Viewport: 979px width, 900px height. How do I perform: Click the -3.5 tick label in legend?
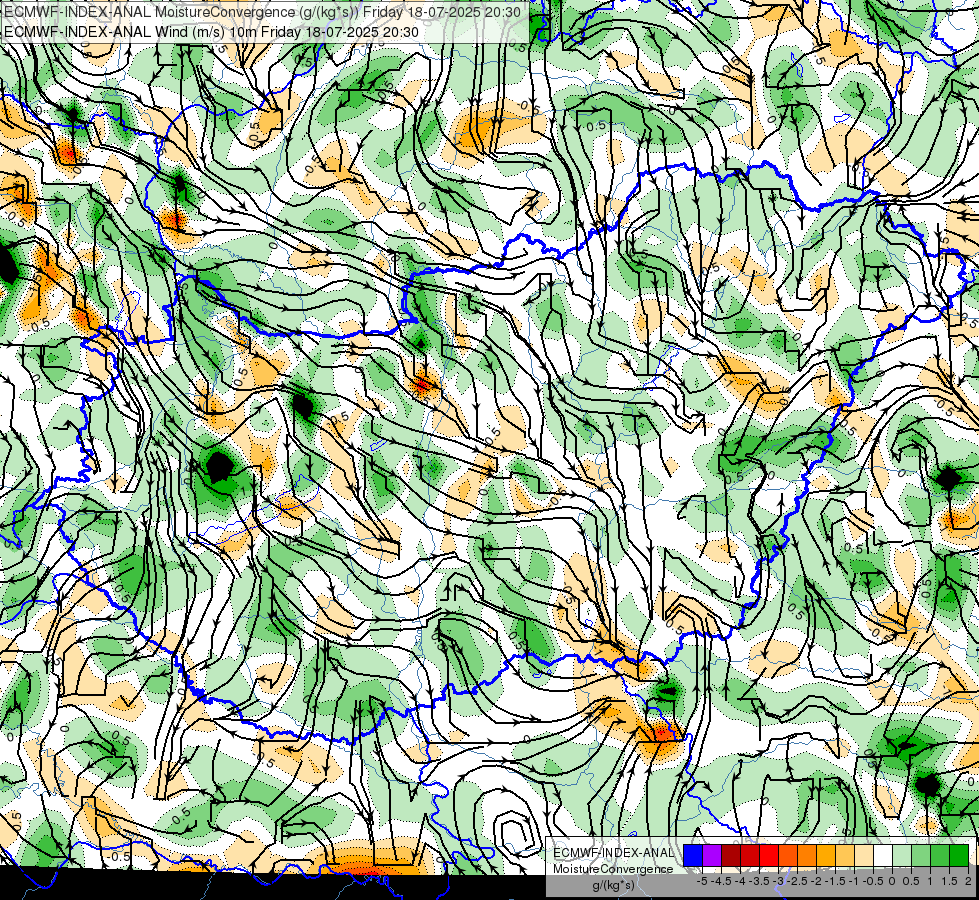(760, 881)
